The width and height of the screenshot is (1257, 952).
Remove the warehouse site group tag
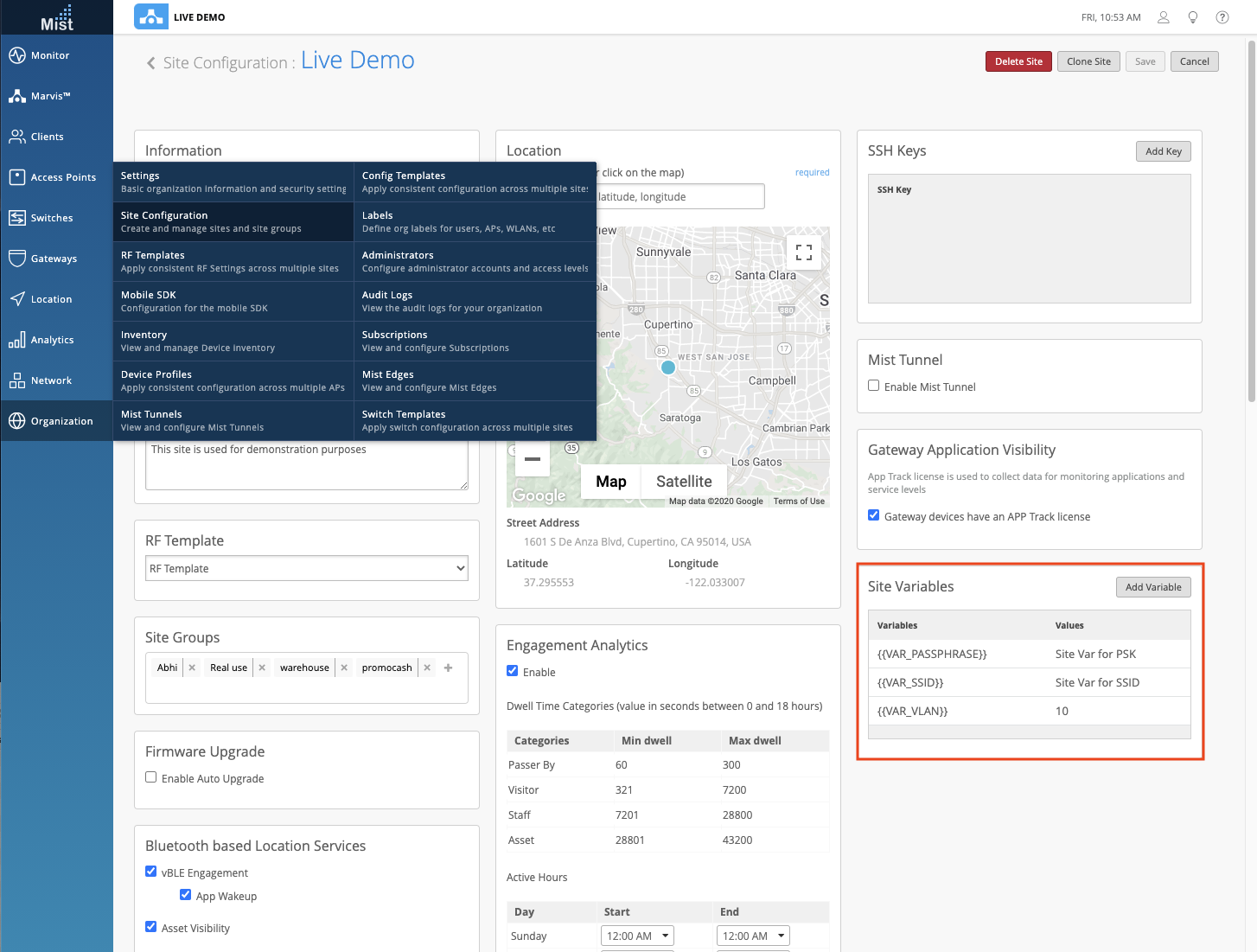pos(344,668)
